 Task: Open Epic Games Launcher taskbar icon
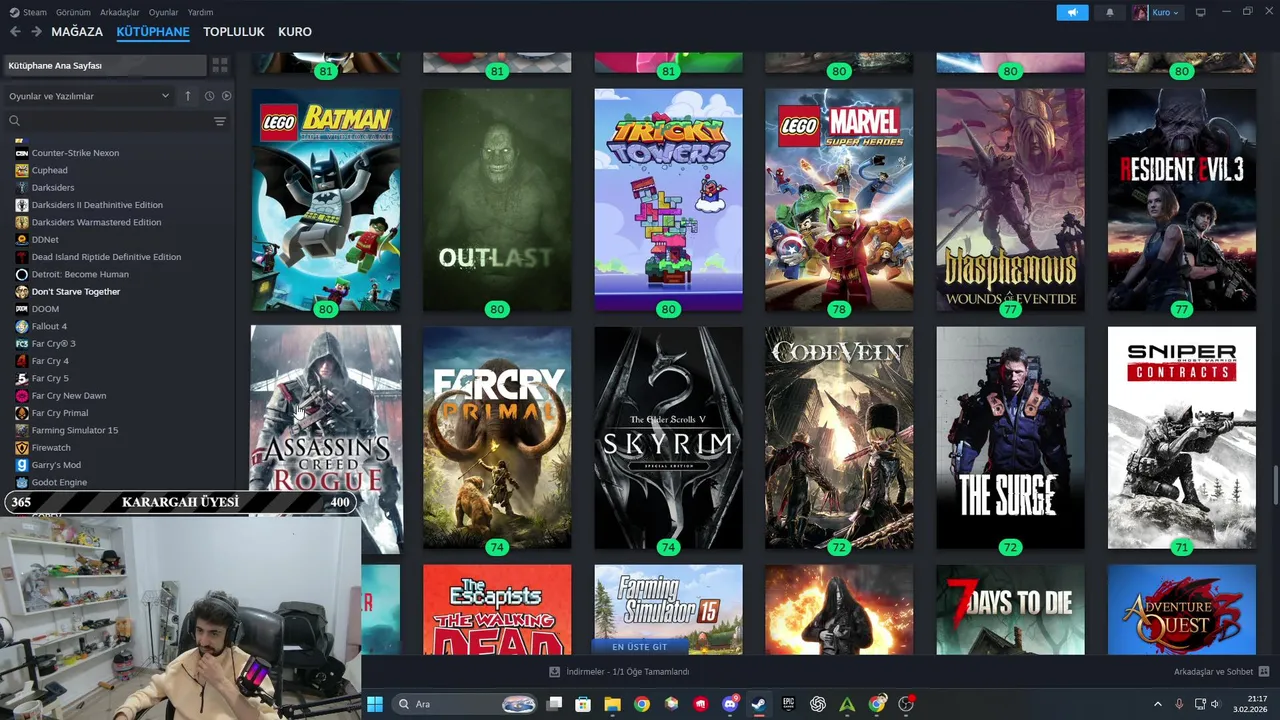click(x=788, y=704)
